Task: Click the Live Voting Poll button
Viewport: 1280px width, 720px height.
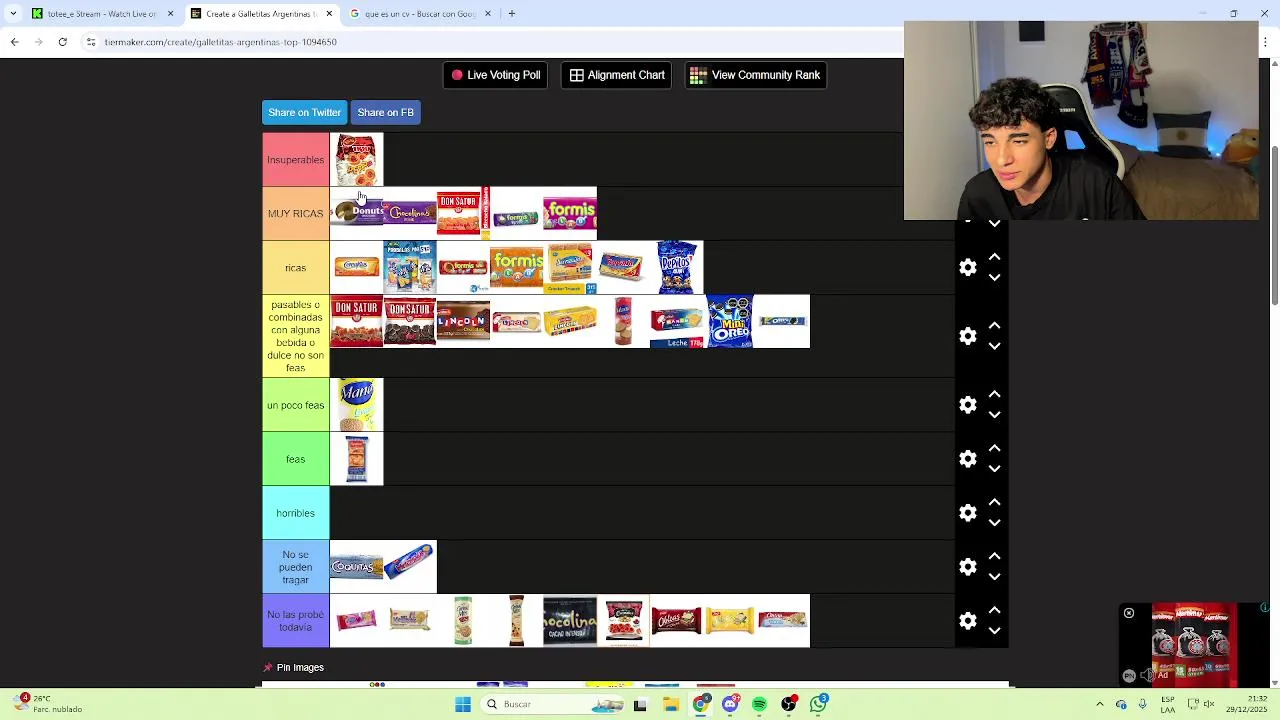Action: pyautogui.click(x=495, y=75)
